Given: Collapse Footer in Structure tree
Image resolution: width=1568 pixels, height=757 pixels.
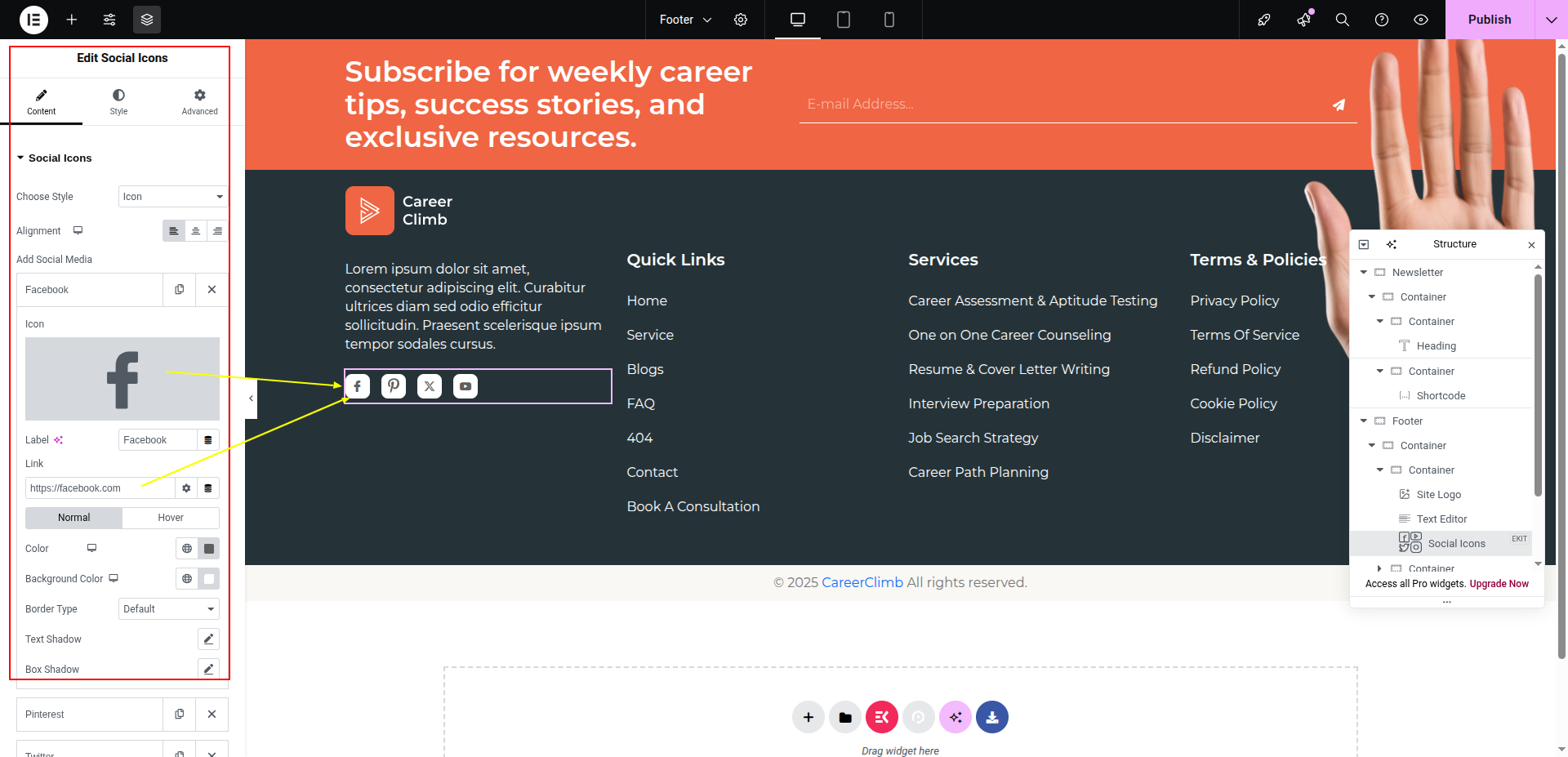Looking at the screenshot, I should [x=1364, y=421].
